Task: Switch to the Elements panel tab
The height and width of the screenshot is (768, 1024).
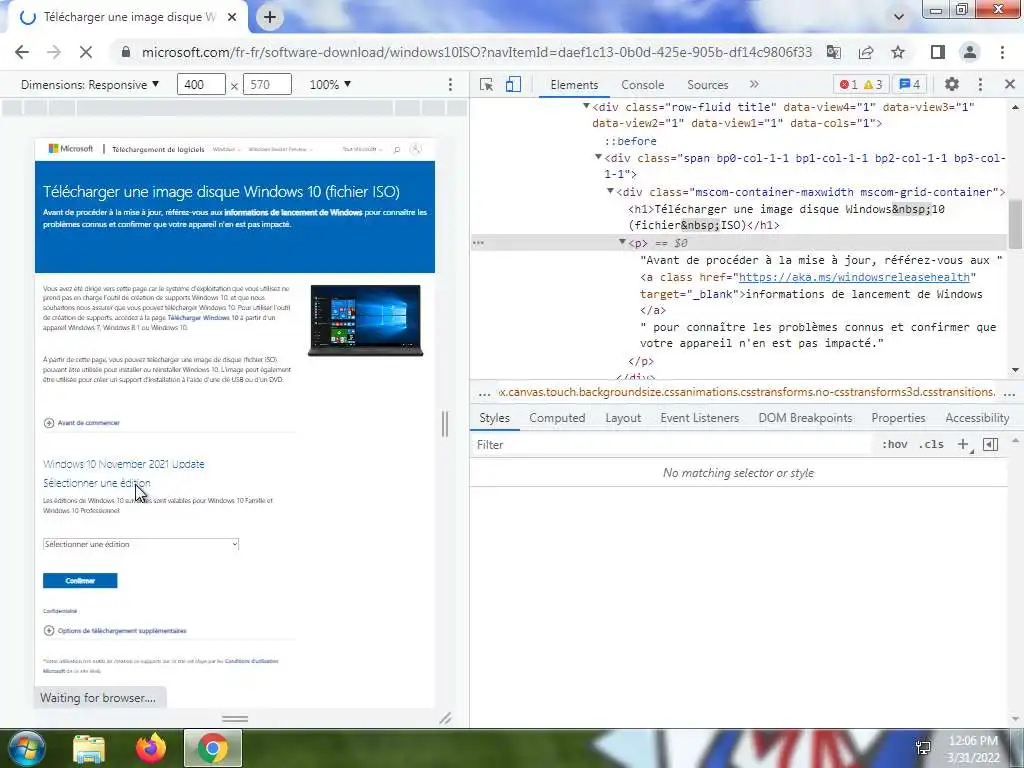Action: tap(574, 85)
